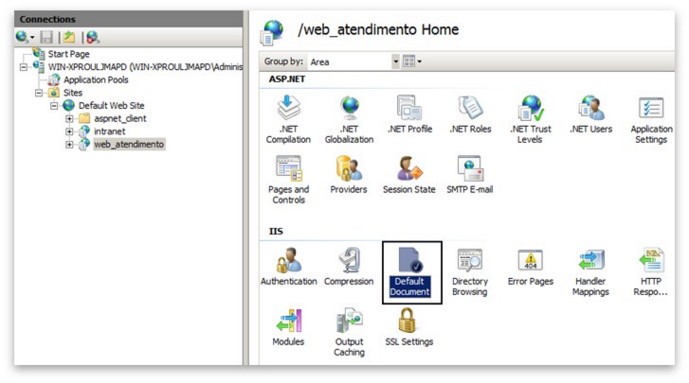Open the Authentication feature
This screenshot has width=689, height=383.
[x=289, y=266]
